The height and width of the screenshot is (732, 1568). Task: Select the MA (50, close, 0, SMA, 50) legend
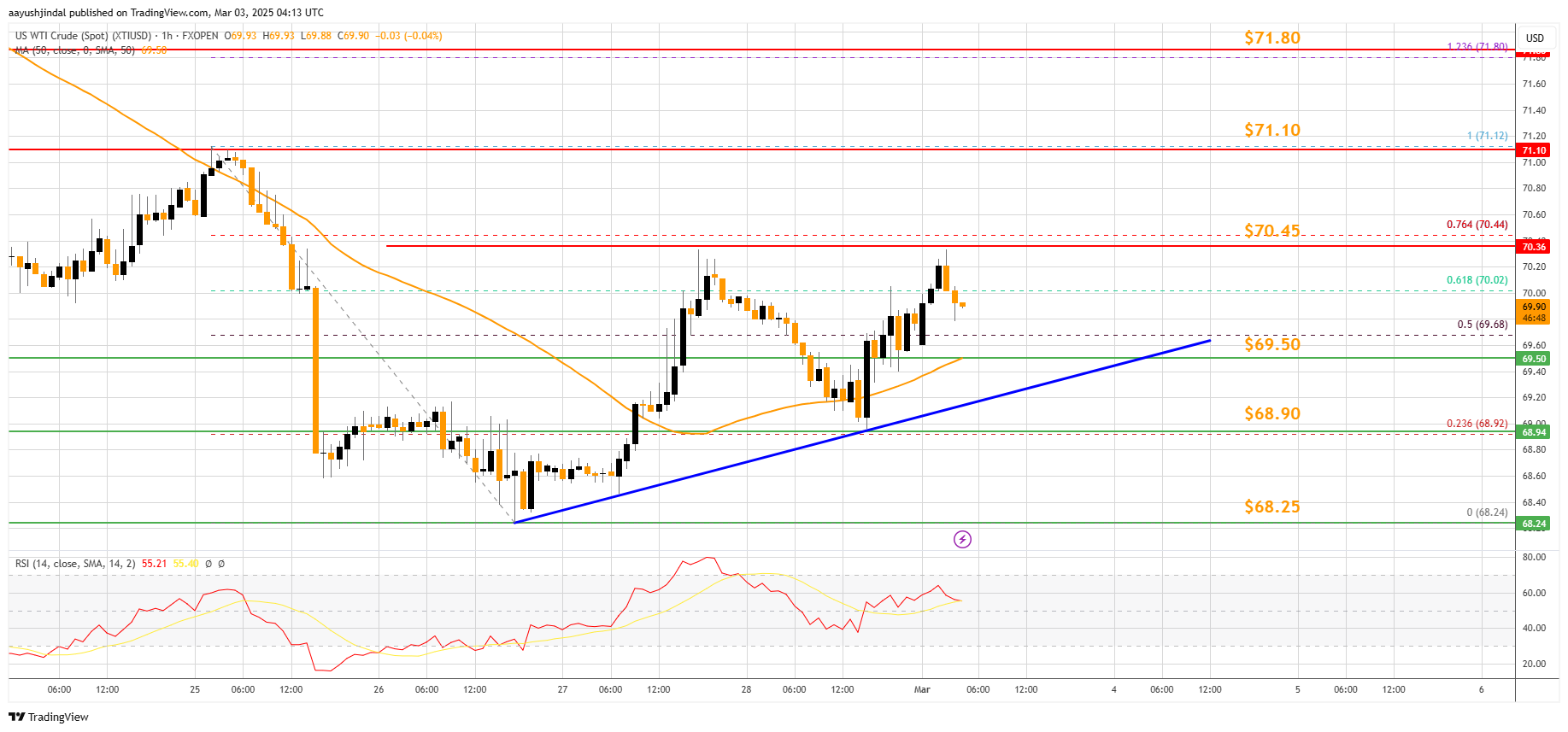tap(74, 50)
